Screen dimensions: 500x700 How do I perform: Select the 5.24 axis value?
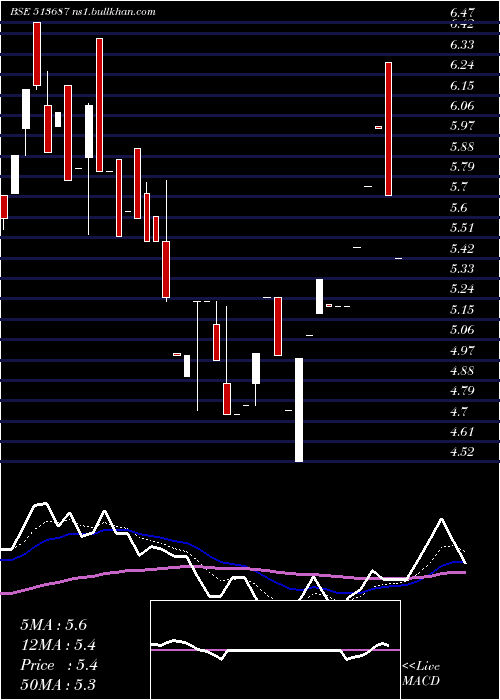tap(462, 289)
